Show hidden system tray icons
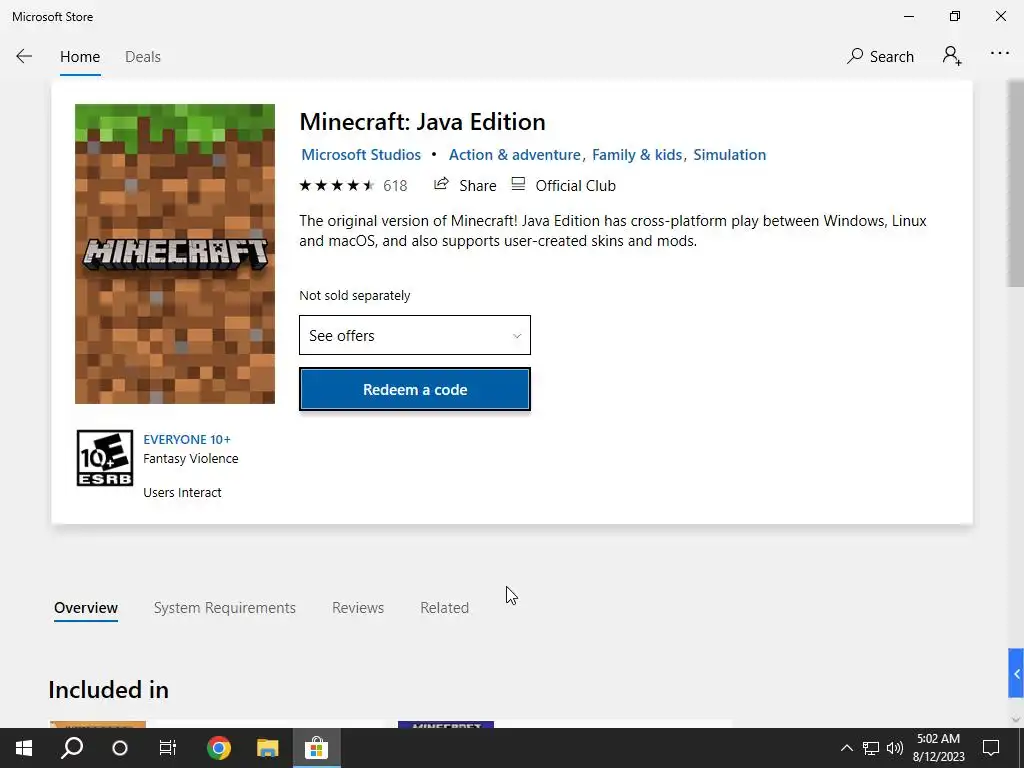This screenshot has height=768, width=1024. [846, 748]
